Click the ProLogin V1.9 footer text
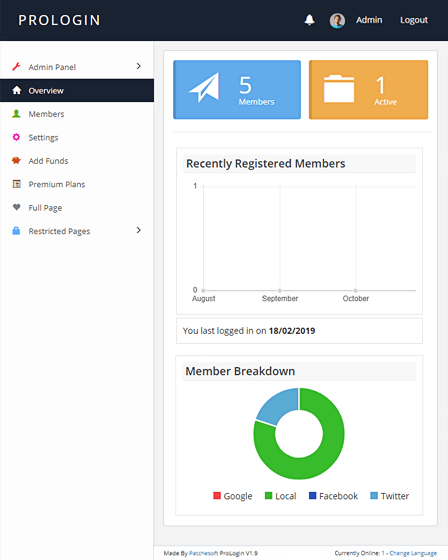The image size is (448, 560). [238, 553]
